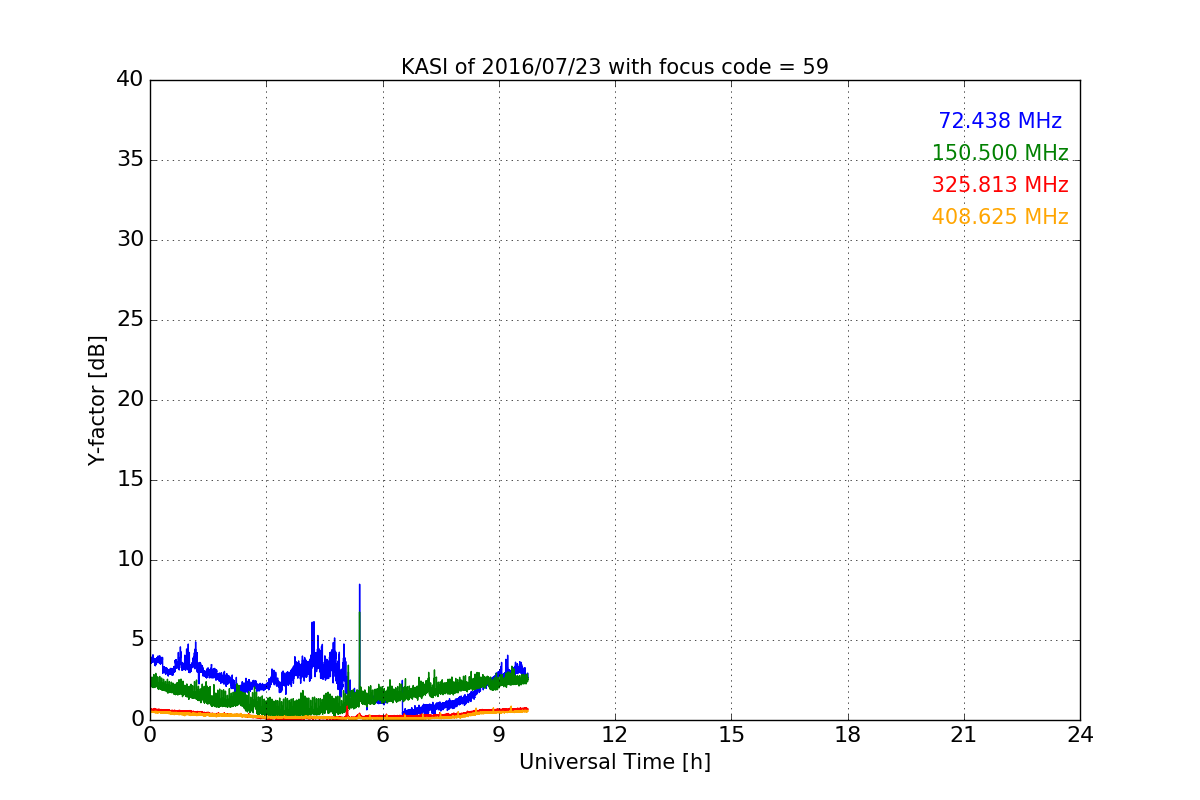Screen dimensions: 1200x800
Task: Click the 'Universal Time [h]' axis label
Action: tap(615, 762)
